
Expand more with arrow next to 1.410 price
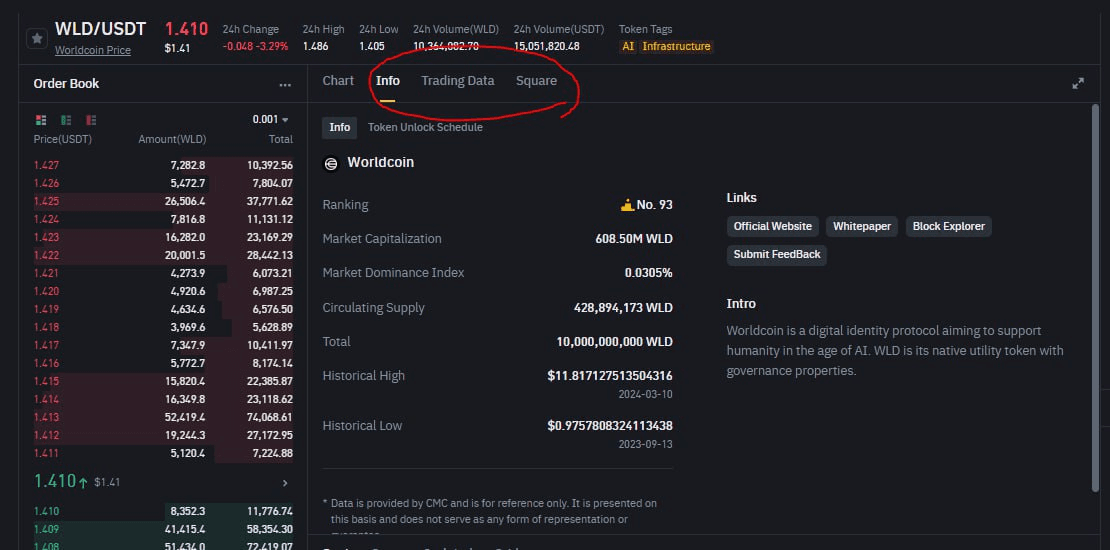click(285, 483)
